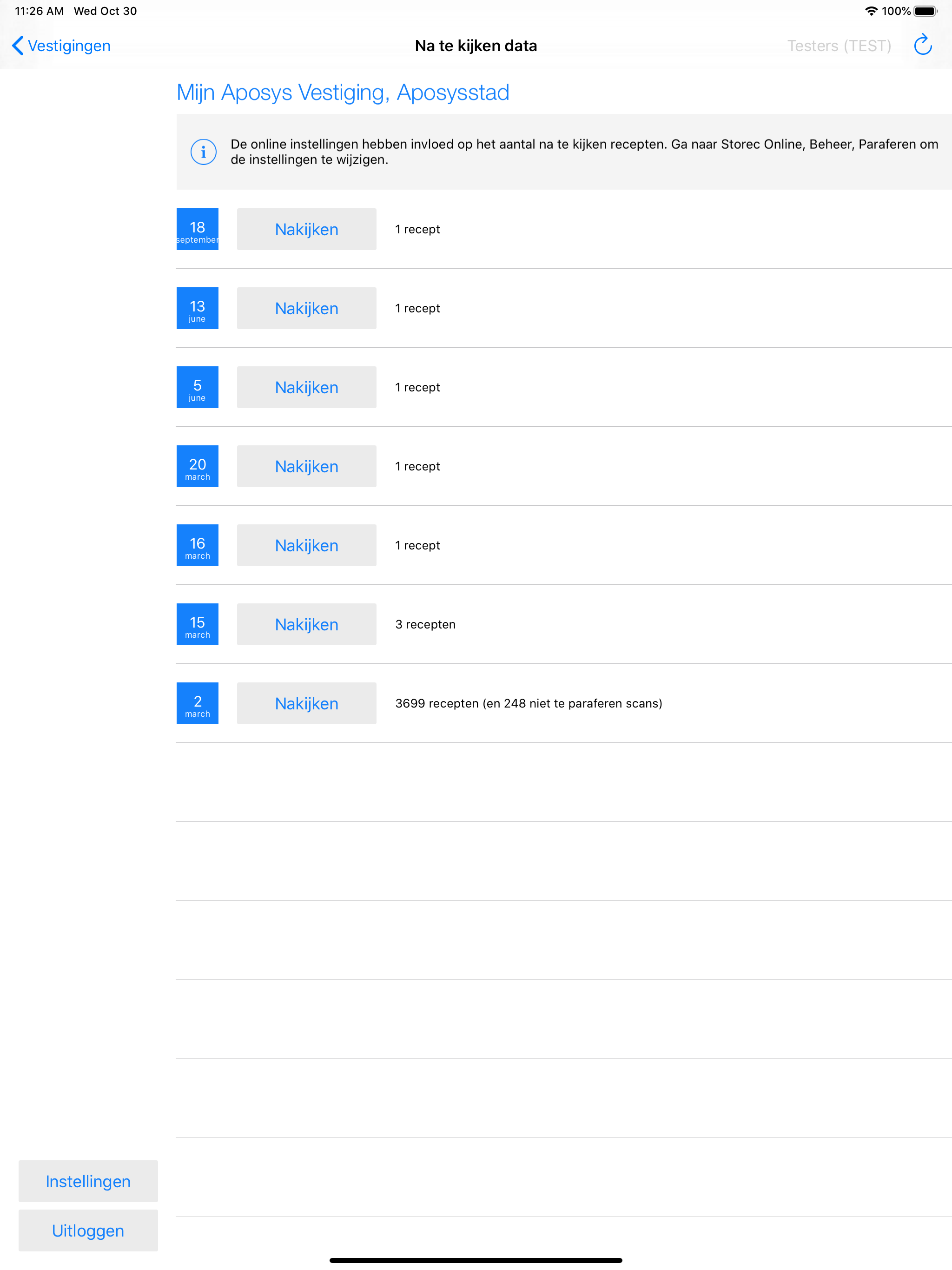Select the 16 march date tile
Viewport: 952px width, 1270px height.
point(198,545)
